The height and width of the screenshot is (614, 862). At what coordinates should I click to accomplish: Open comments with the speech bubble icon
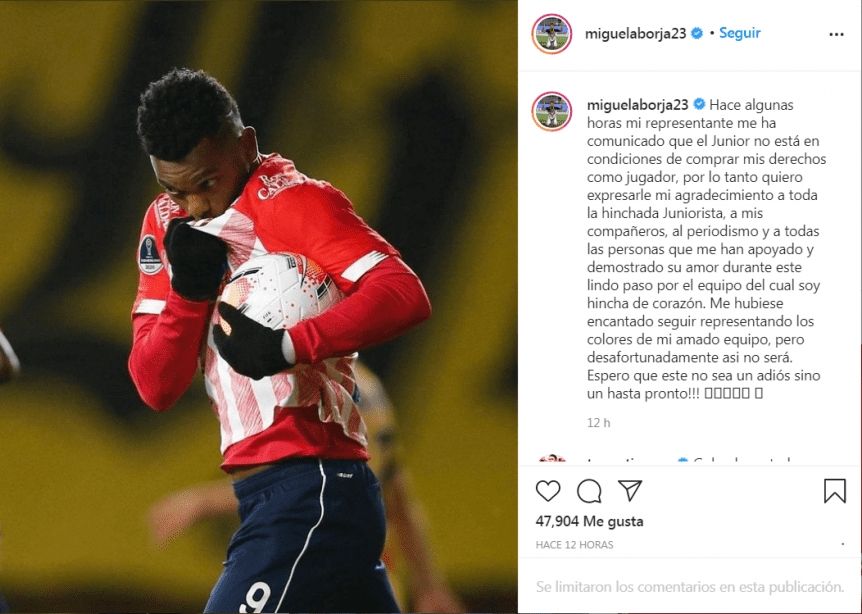589,491
